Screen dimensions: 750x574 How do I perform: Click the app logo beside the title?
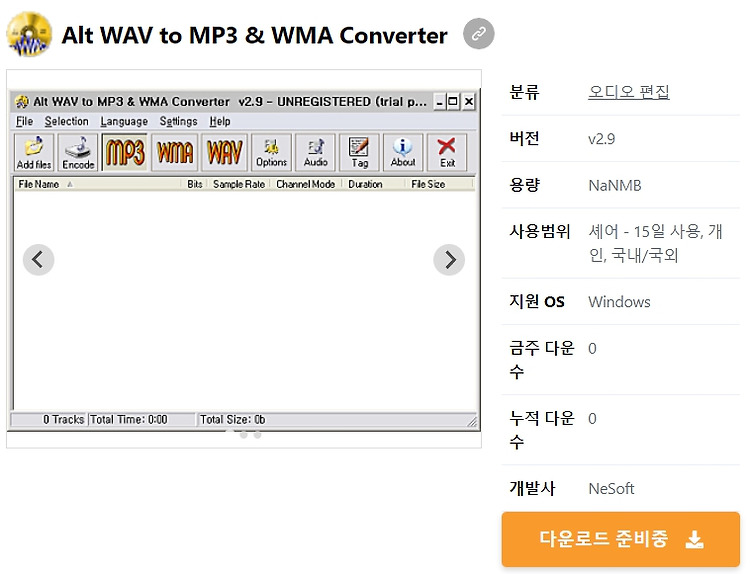pyautogui.click(x=29, y=34)
